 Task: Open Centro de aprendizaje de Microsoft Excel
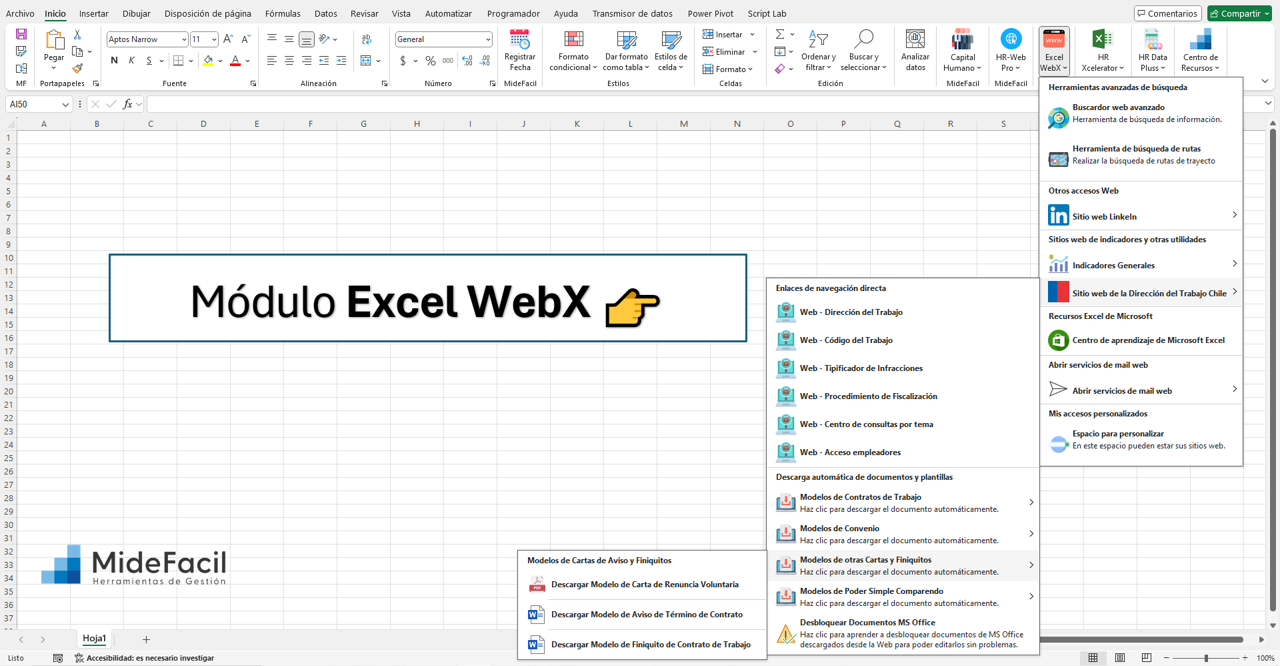pos(1140,340)
